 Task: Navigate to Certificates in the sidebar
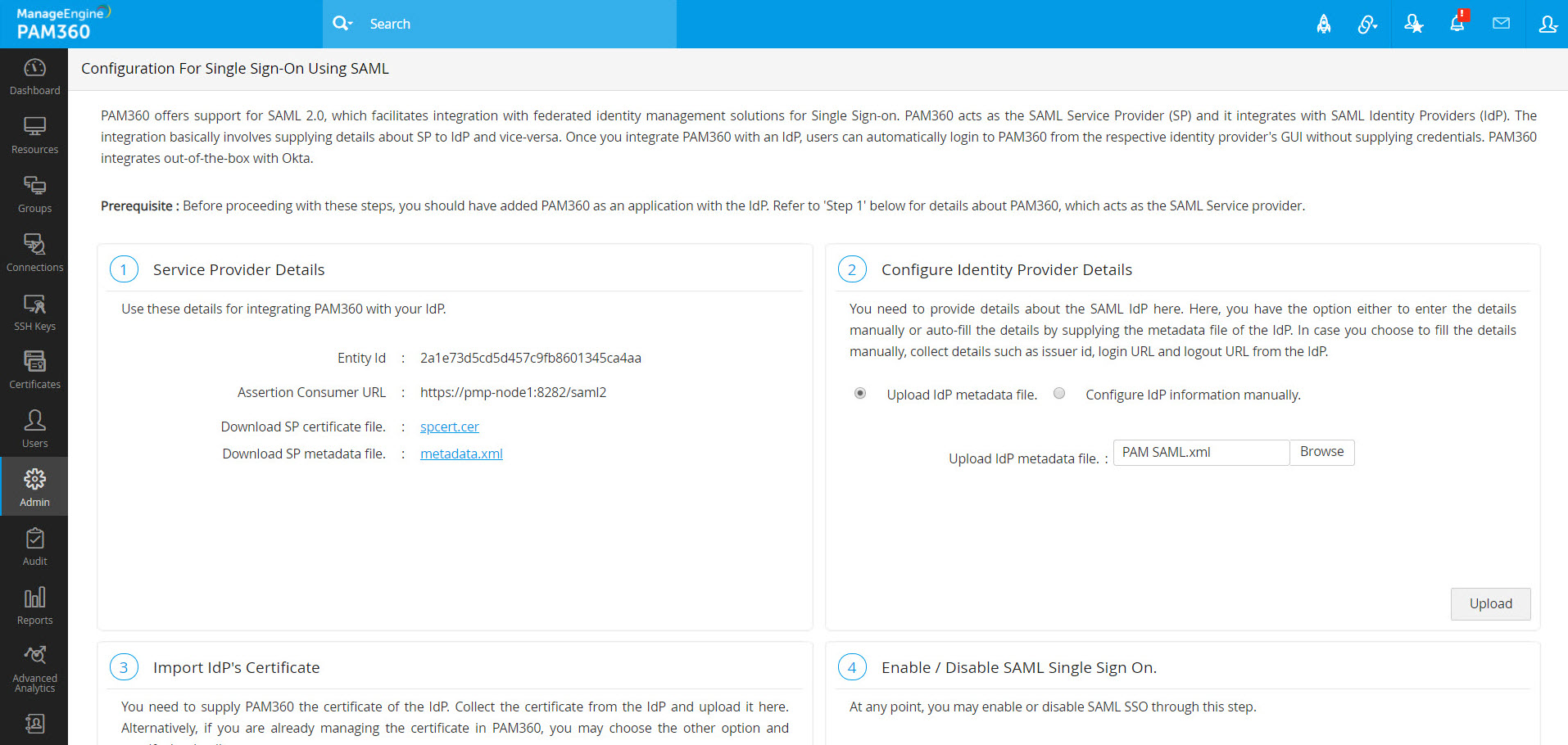pyautogui.click(x=34, y=372)
